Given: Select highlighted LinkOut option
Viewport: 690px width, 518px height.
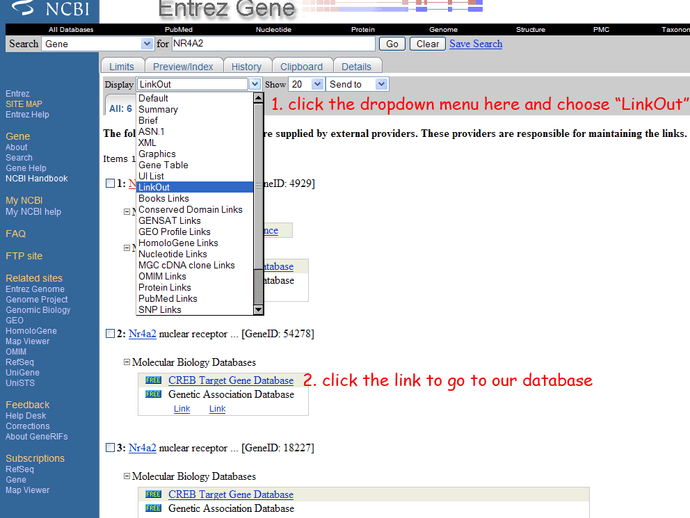Looking at the screenshot, I should [x=195, y=187].
